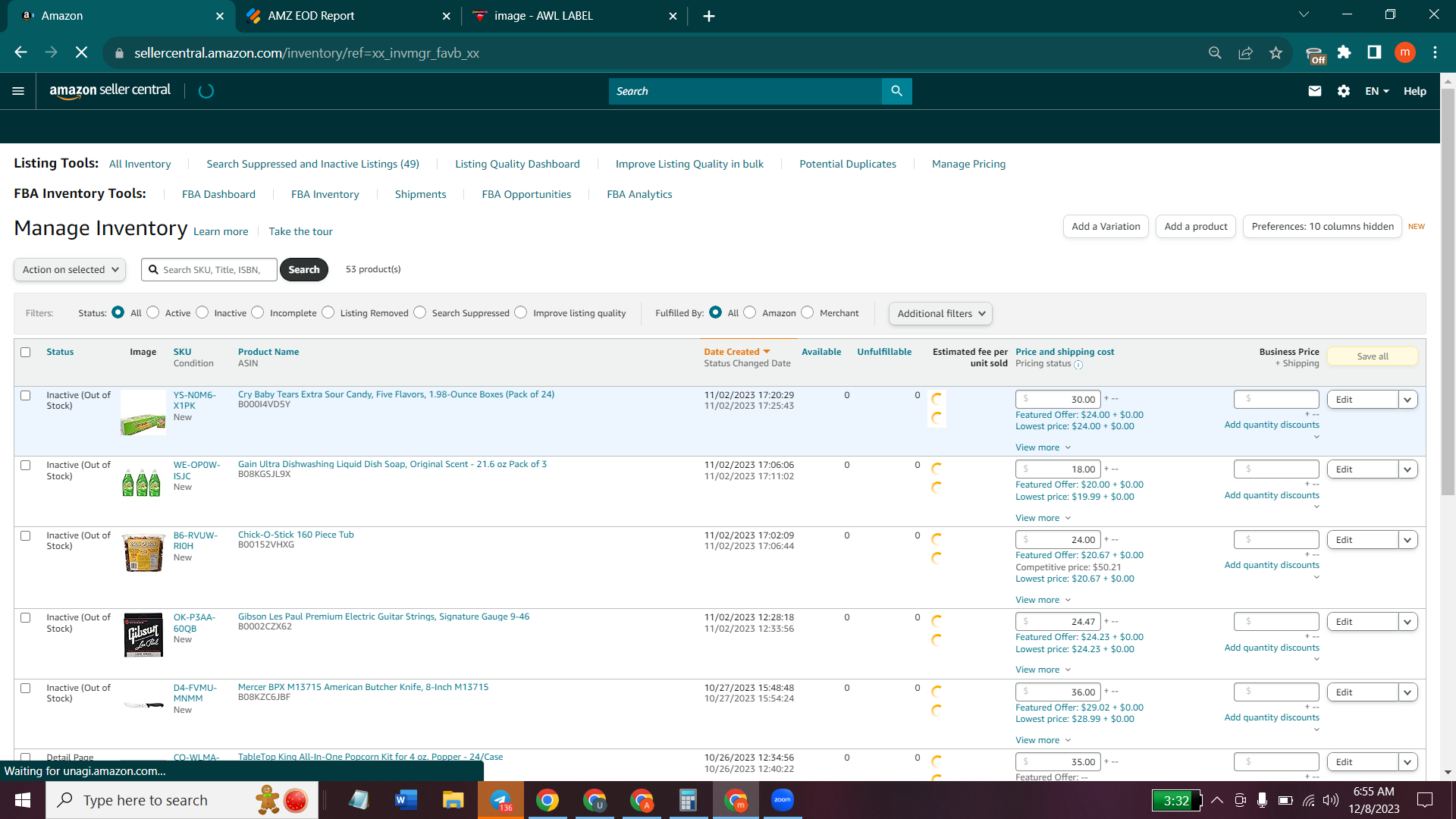Stop page loading in browser toolbar
Image resolution: width=1456 pixels, height=819 pixels.
81,52
